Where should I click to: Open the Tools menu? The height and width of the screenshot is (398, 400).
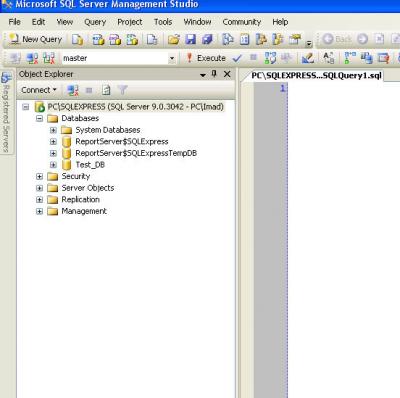coord(163,22)
